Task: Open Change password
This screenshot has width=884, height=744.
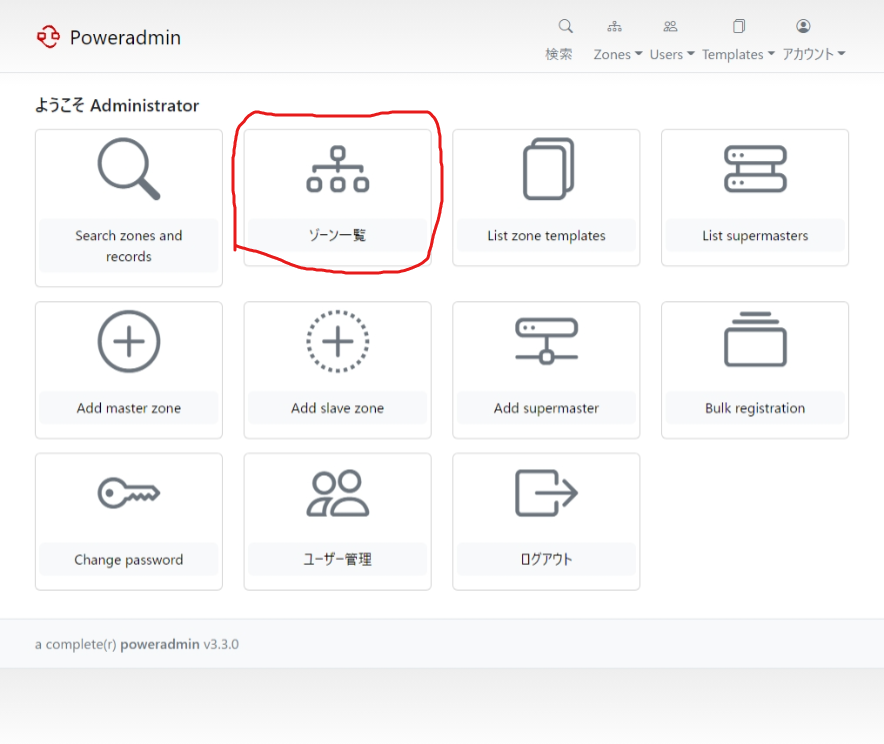Action: tap(129, 559)
